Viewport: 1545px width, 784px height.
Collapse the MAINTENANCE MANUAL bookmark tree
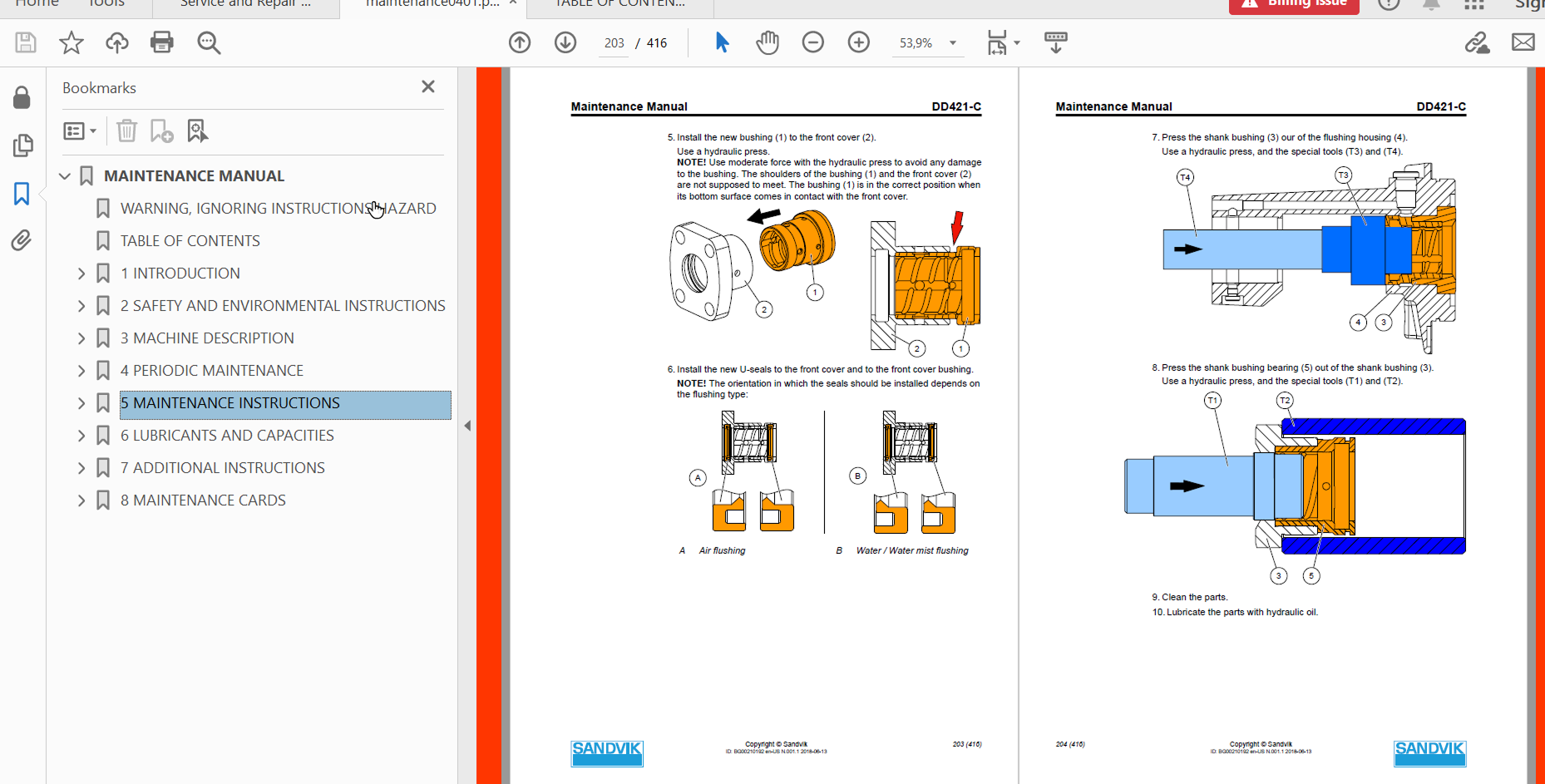pos(65,176)
